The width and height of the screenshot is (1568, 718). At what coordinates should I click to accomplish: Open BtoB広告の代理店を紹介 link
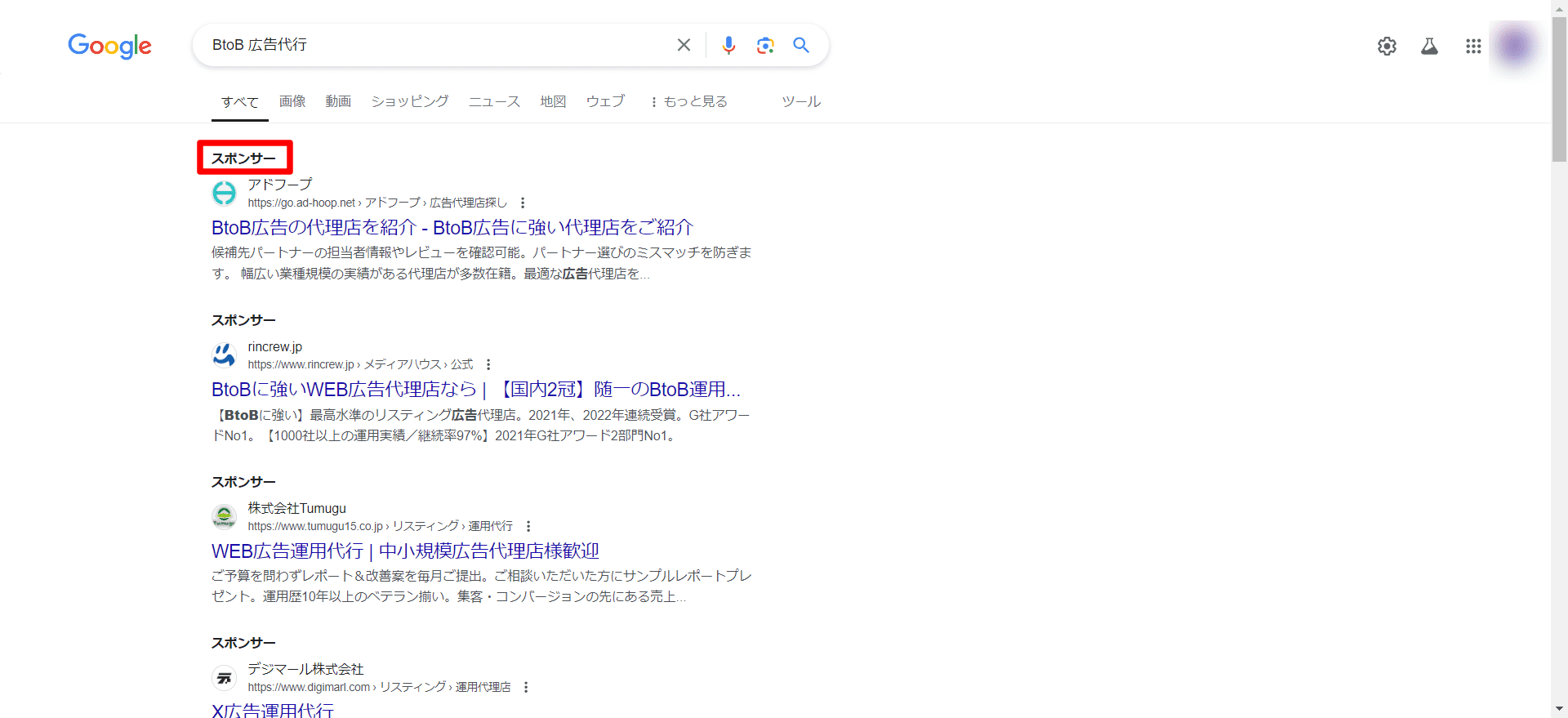click(452, 227)
